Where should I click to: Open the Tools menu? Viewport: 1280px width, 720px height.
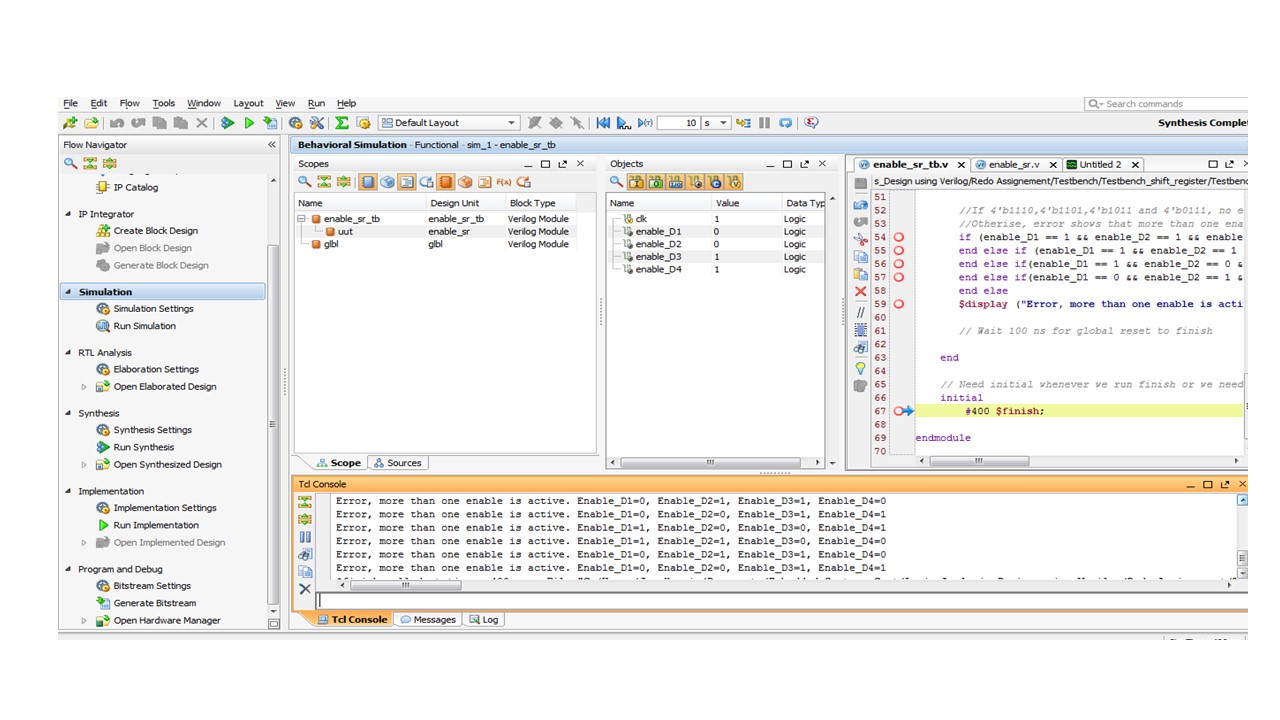163,103
